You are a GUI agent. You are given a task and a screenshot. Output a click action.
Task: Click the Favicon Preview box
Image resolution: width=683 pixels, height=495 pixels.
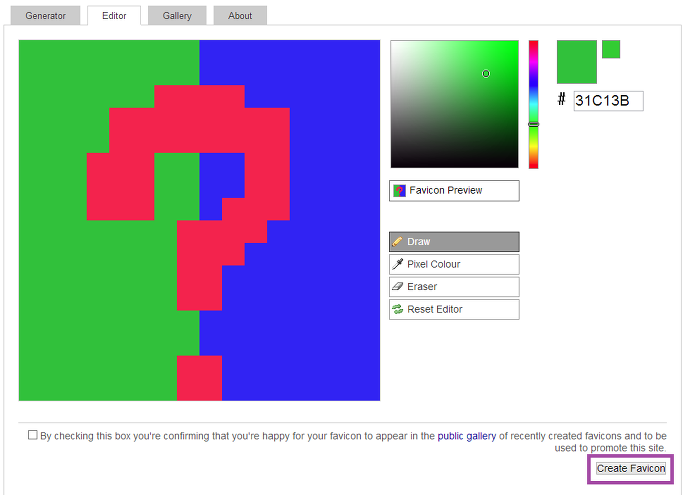454,191
